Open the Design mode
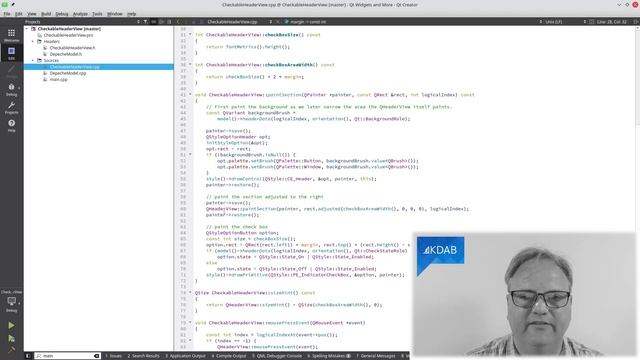The height and width of the screenshot is (360, 640). click(x=11, y=71)
